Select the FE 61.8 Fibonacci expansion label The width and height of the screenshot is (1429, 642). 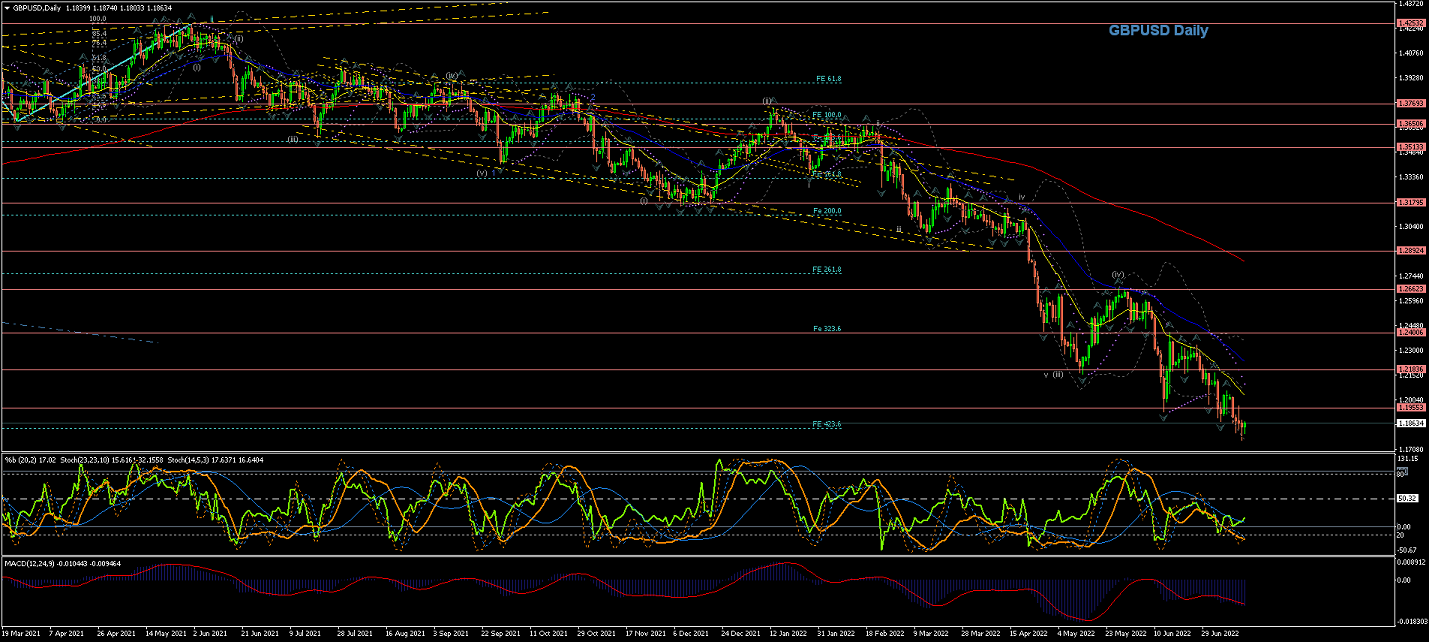[828, 78]
